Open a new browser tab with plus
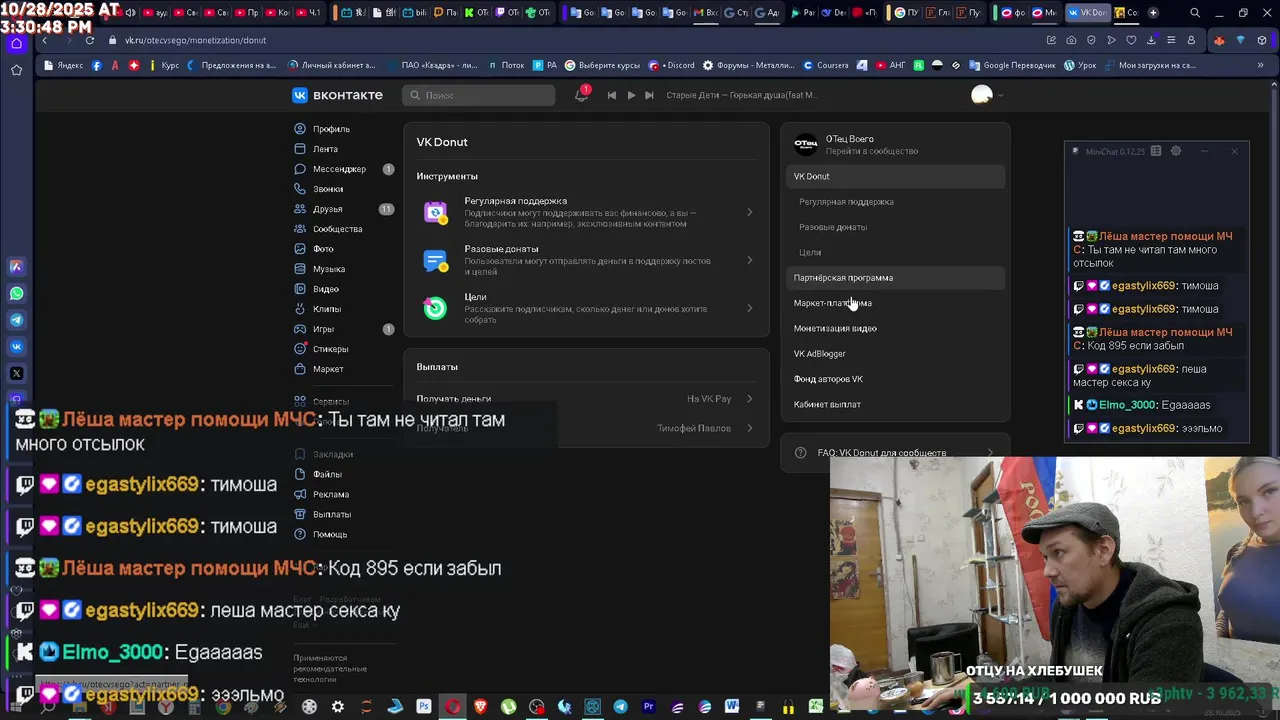The image size is (1280, 720). coord(1153,13)
